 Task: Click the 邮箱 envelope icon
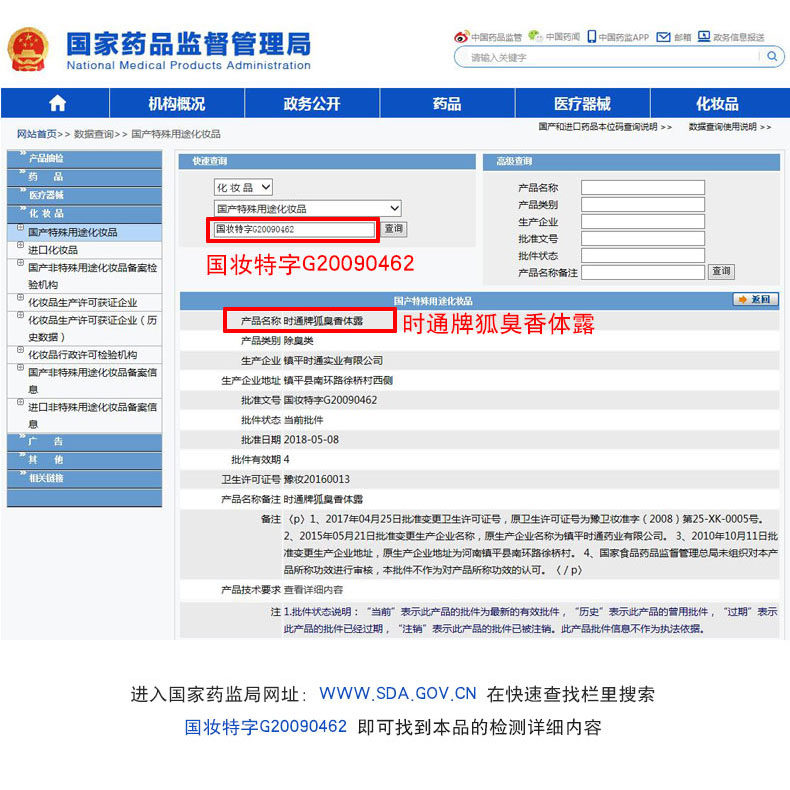click(664, 37)
